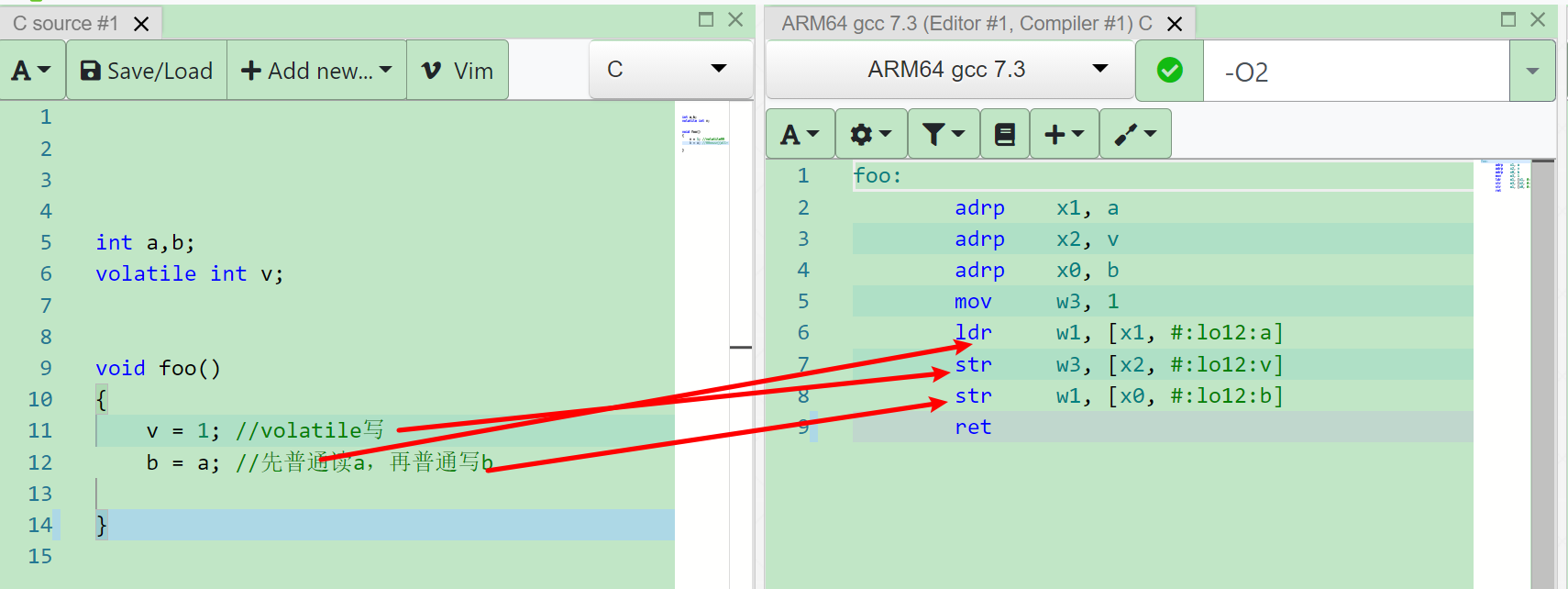The image size is (1568, 589).
Task: Click source line 'void foo()'
Action: (x=159, y=368)
